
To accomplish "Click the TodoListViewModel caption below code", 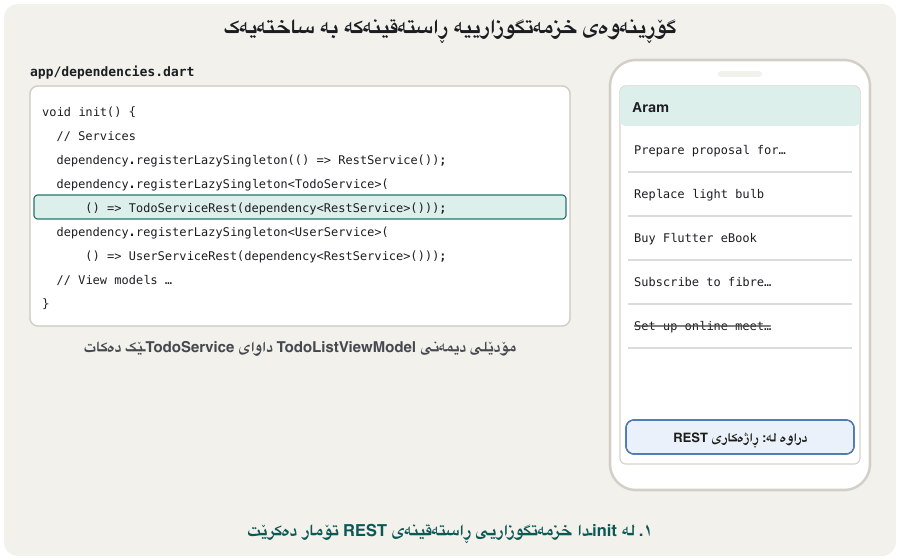I will (x=300, y=347).
